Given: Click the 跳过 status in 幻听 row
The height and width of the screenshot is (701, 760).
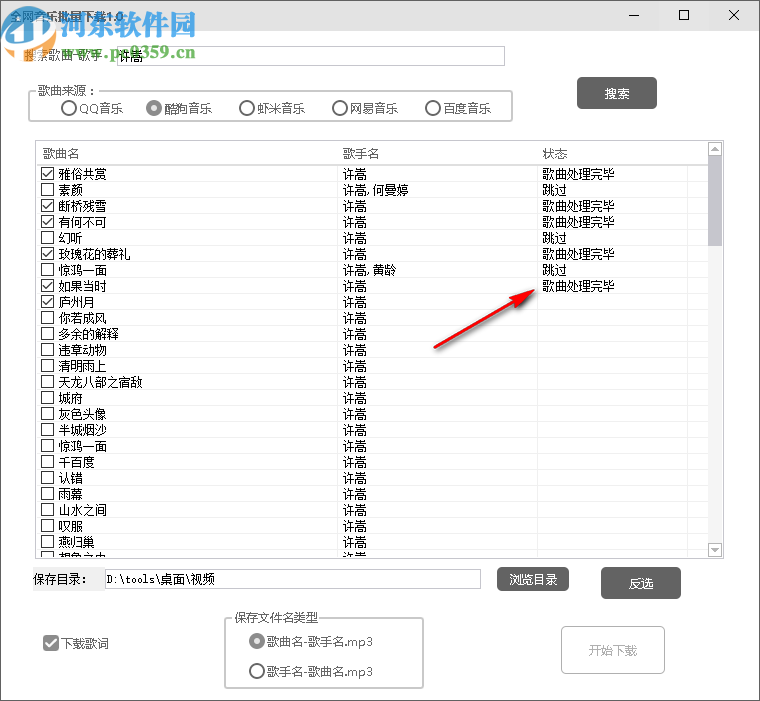Looking at the screenshot, I should pyautogui.click(x=554, y=238).
